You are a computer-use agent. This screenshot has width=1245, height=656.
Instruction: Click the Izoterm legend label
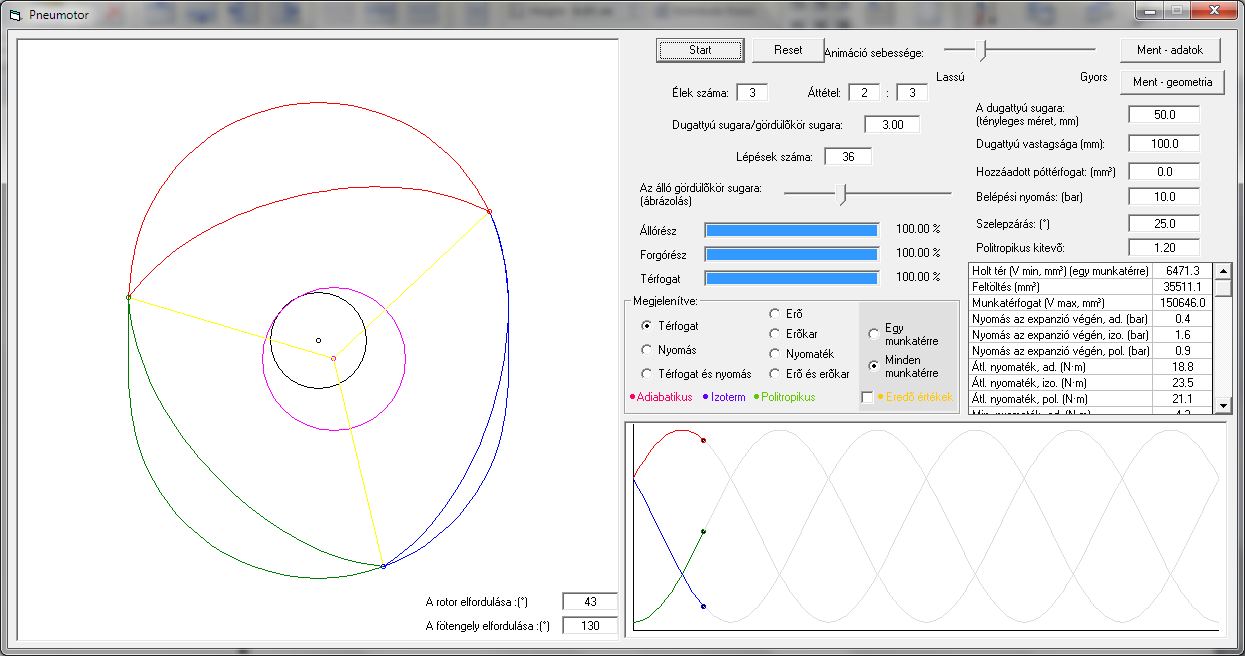tap(729, 397)
